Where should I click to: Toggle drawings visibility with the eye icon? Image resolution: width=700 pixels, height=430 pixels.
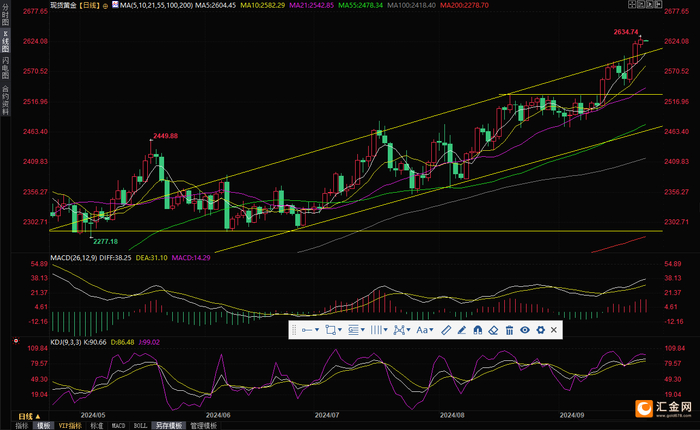click(525, 330)
